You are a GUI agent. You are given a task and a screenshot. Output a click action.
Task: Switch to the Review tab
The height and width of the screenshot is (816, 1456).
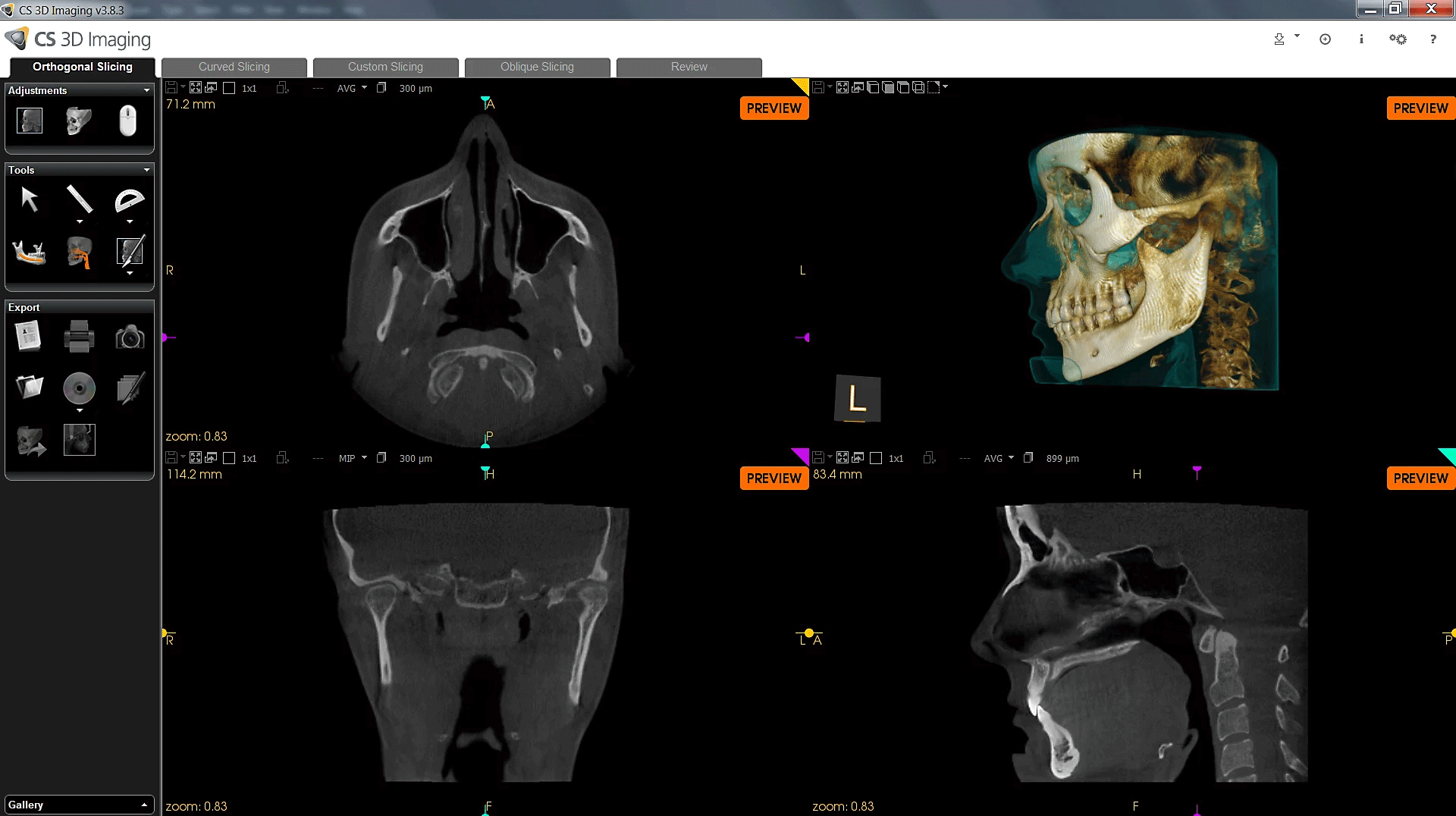(689, 67)
